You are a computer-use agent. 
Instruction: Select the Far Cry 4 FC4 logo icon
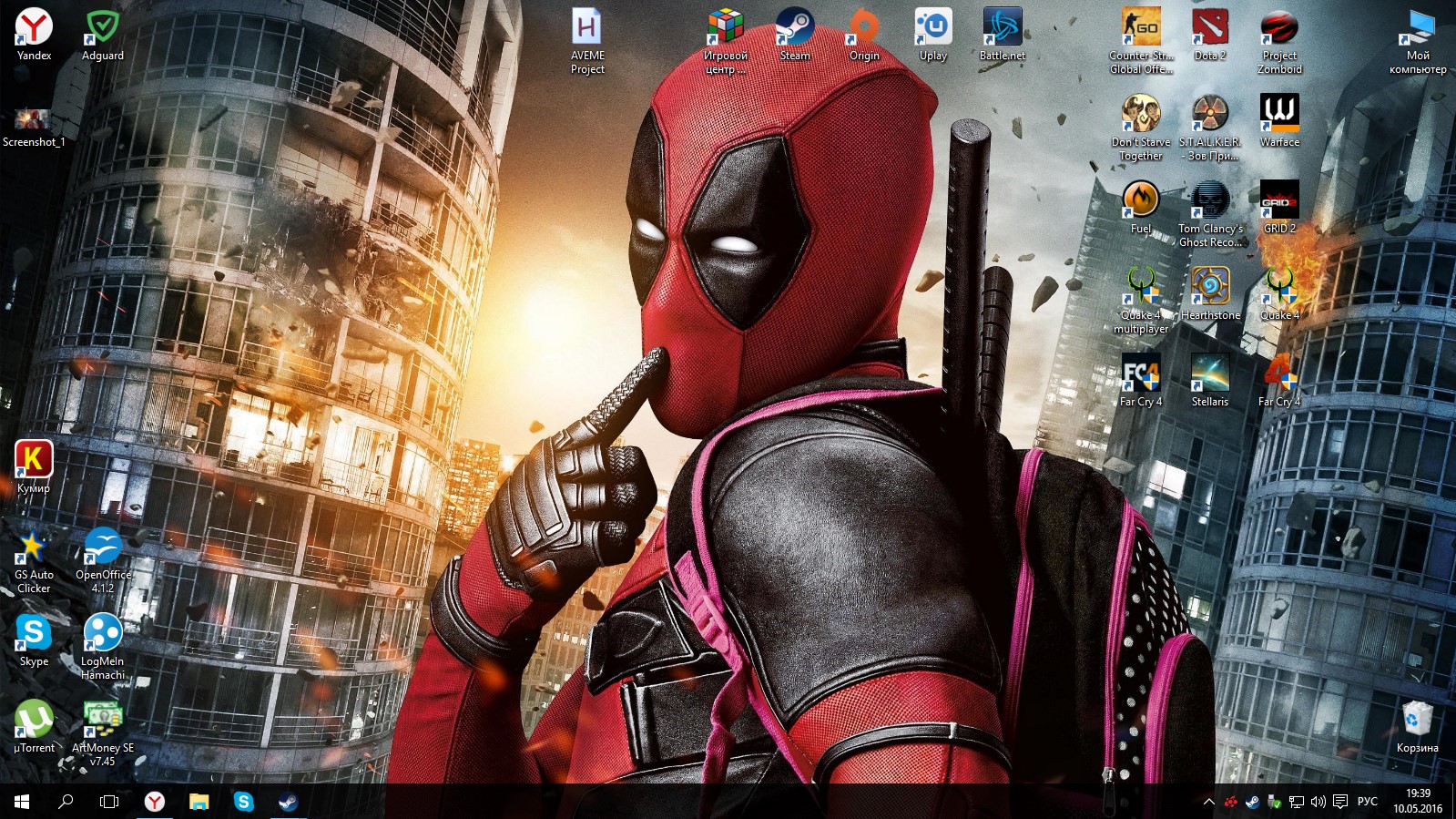click(1141, 381)
